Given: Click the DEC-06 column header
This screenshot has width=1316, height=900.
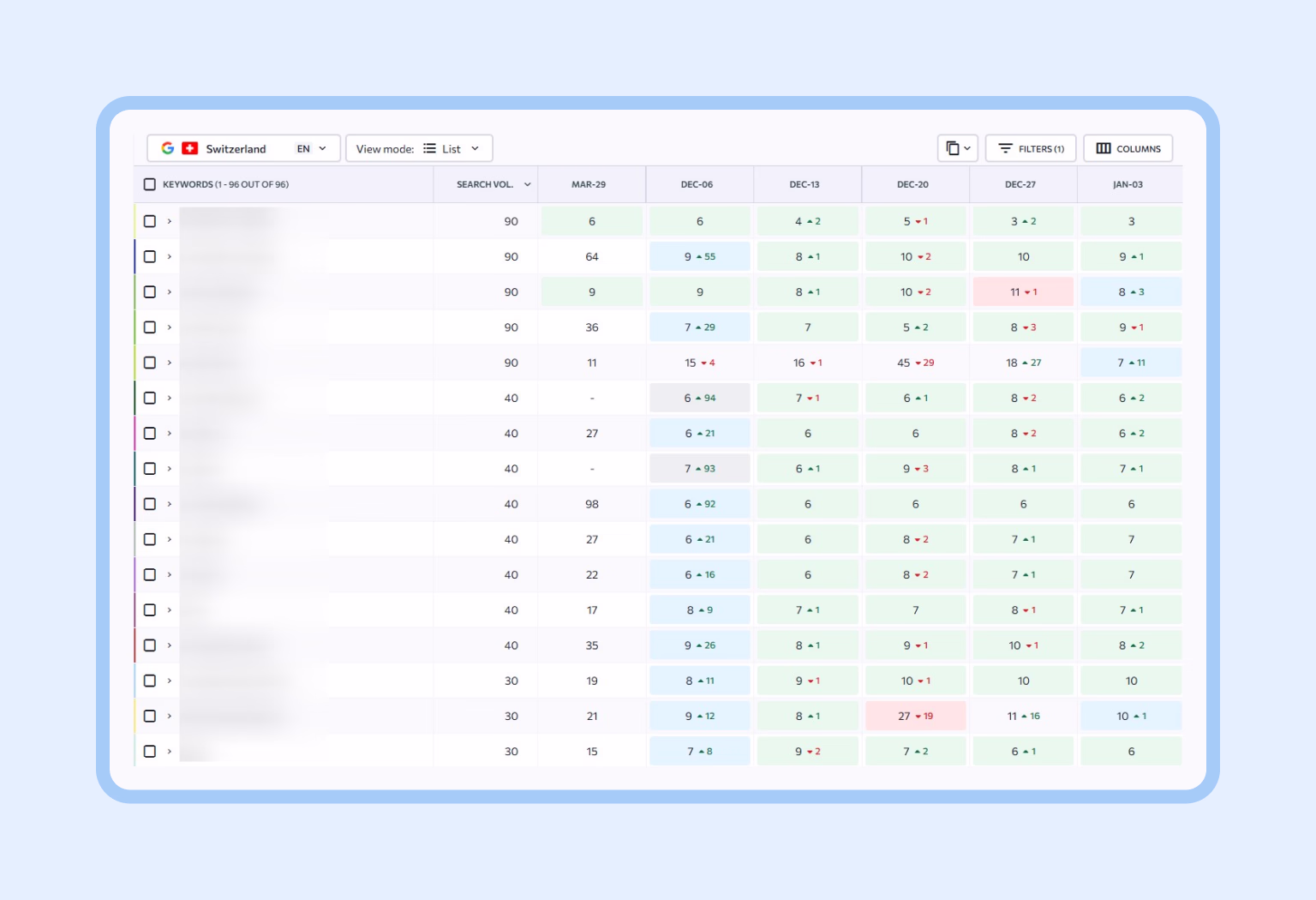Looking at the screenshot, I should click(697, 184).
